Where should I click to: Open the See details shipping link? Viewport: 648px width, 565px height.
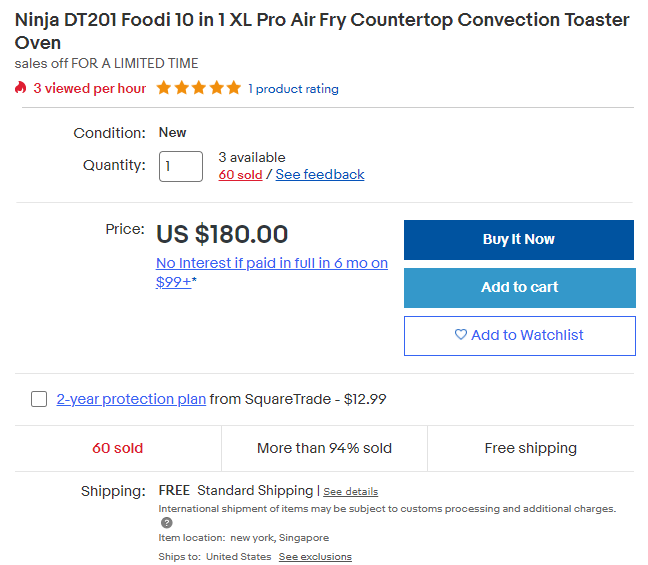pos(350,492)
